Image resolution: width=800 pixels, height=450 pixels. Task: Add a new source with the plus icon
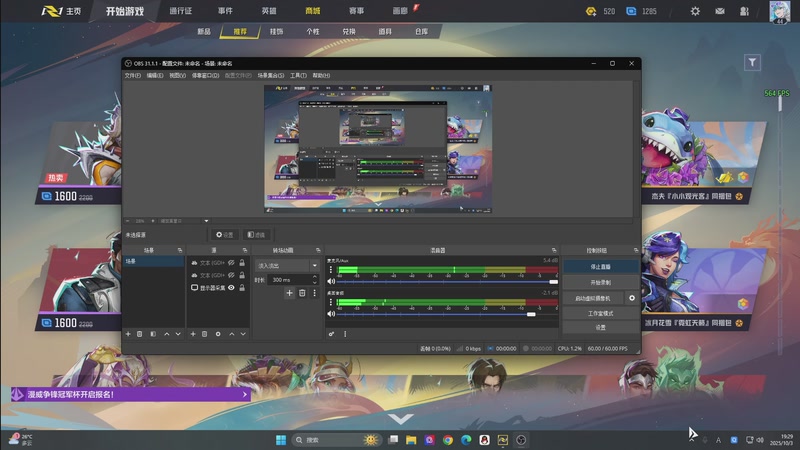192,334
